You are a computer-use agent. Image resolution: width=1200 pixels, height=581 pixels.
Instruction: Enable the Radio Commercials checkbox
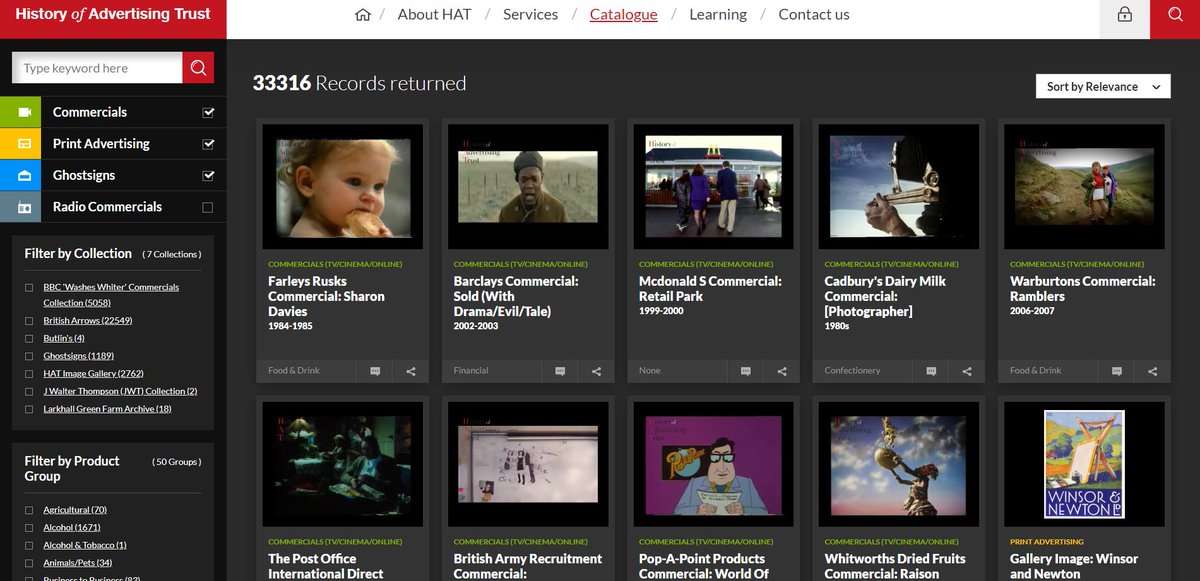tap(208, 207)
